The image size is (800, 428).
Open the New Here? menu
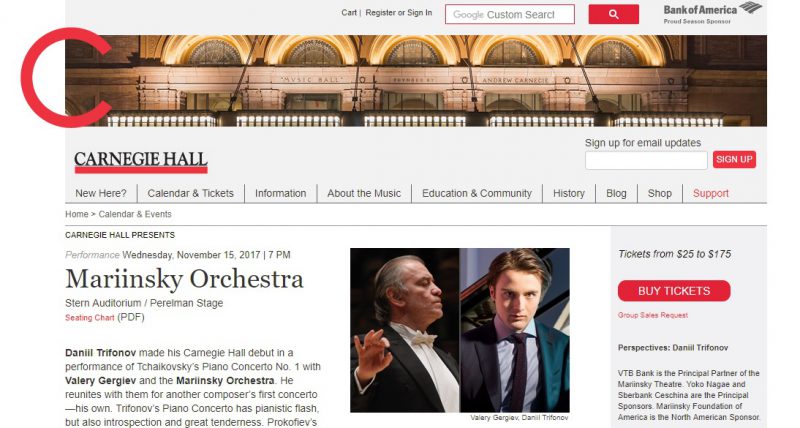[x=101, y=193]
